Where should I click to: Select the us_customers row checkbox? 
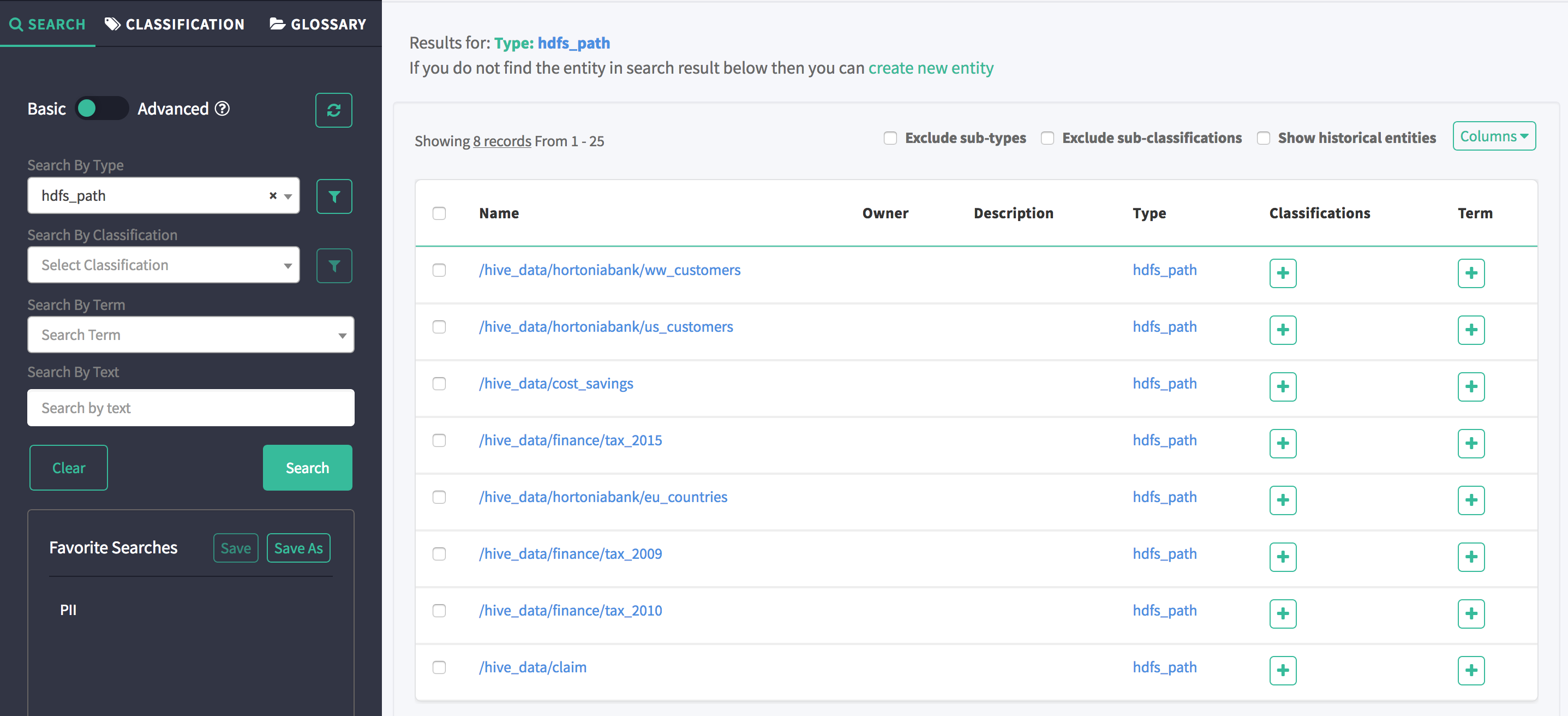pyautogui.click(x=439, y=327)
